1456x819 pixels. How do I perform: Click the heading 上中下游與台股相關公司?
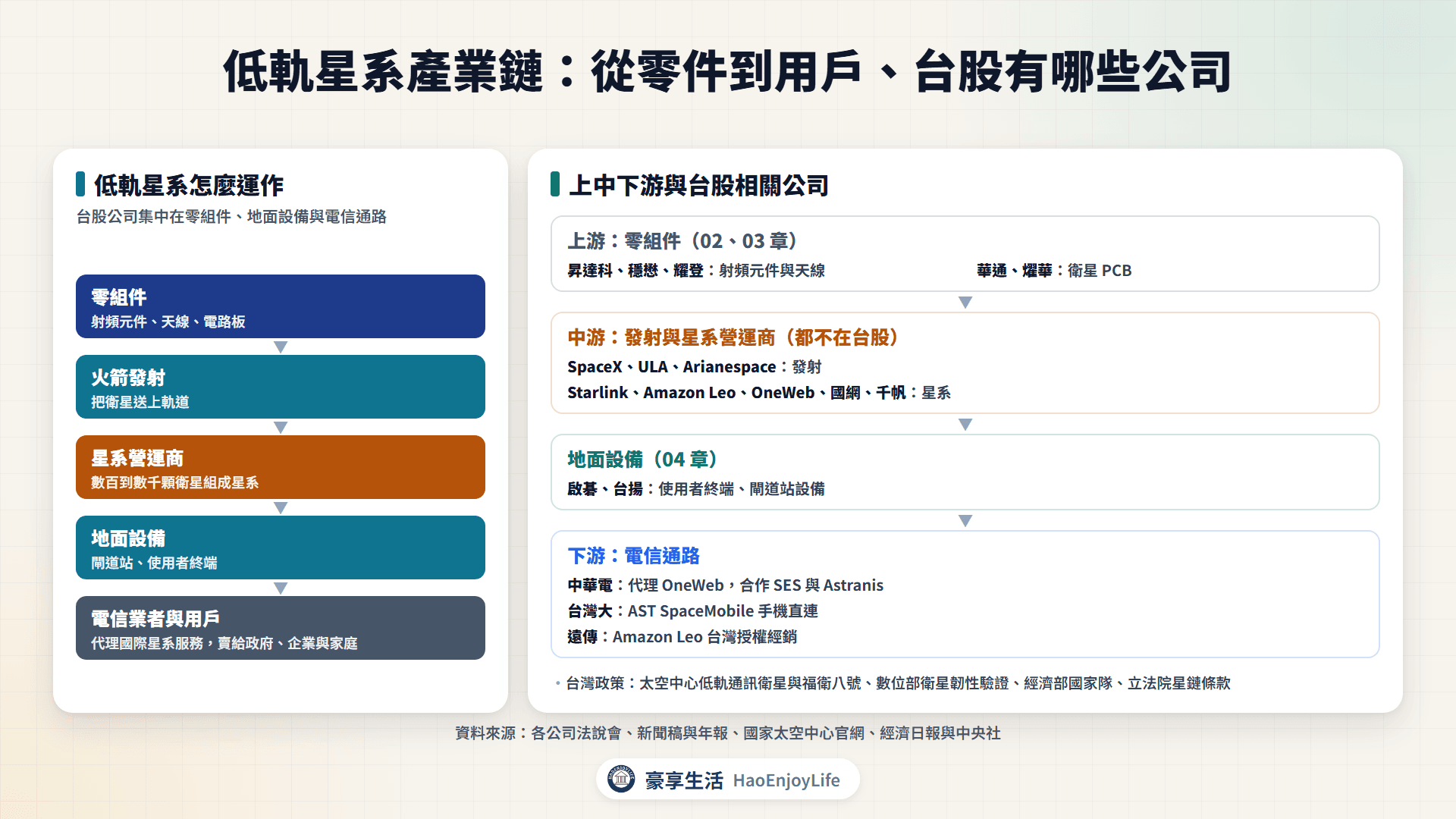[698, 185]
